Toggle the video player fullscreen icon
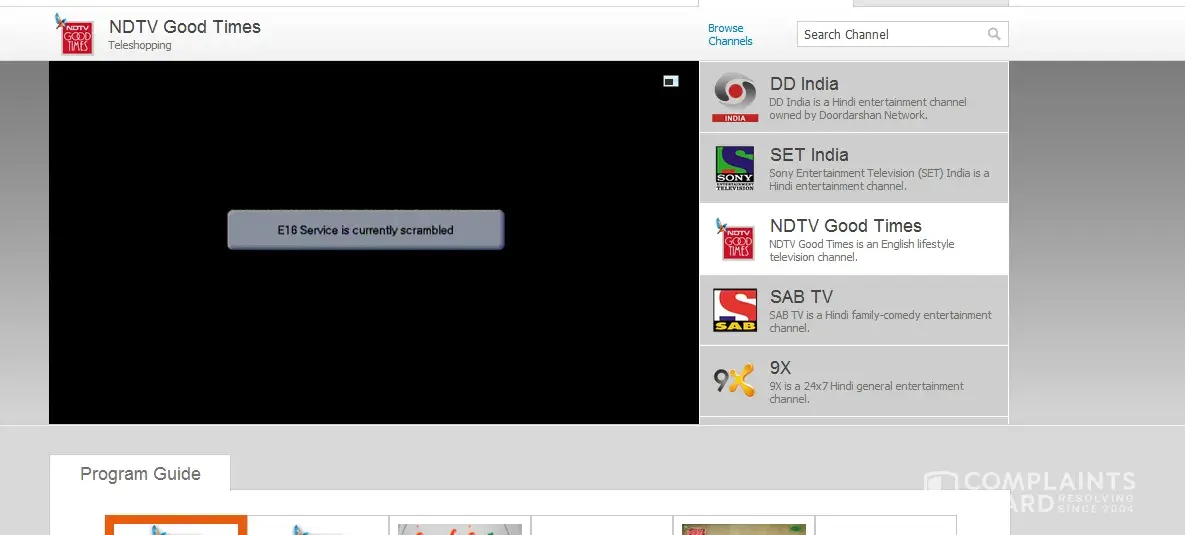The image size is (1185, 535). tap(671, 81)
